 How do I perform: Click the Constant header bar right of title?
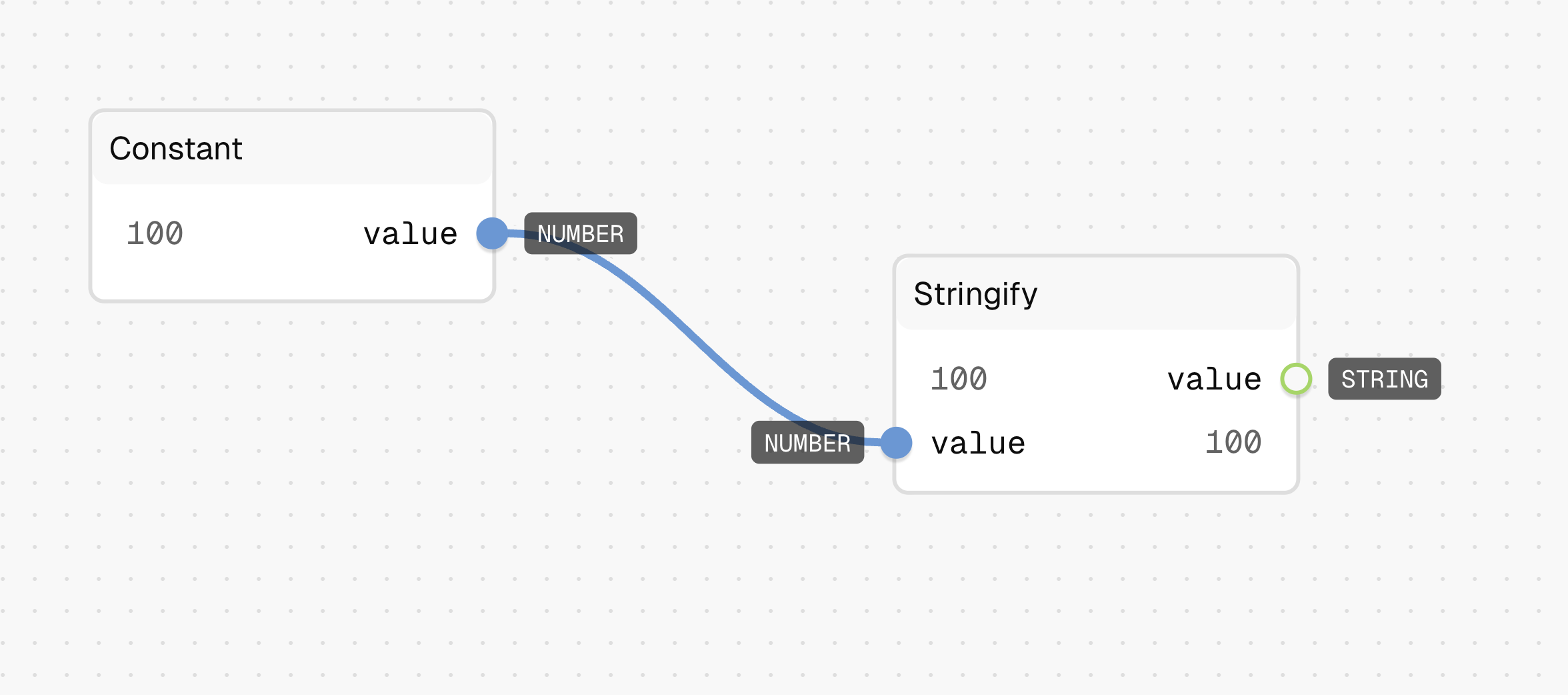click(367, 148)
